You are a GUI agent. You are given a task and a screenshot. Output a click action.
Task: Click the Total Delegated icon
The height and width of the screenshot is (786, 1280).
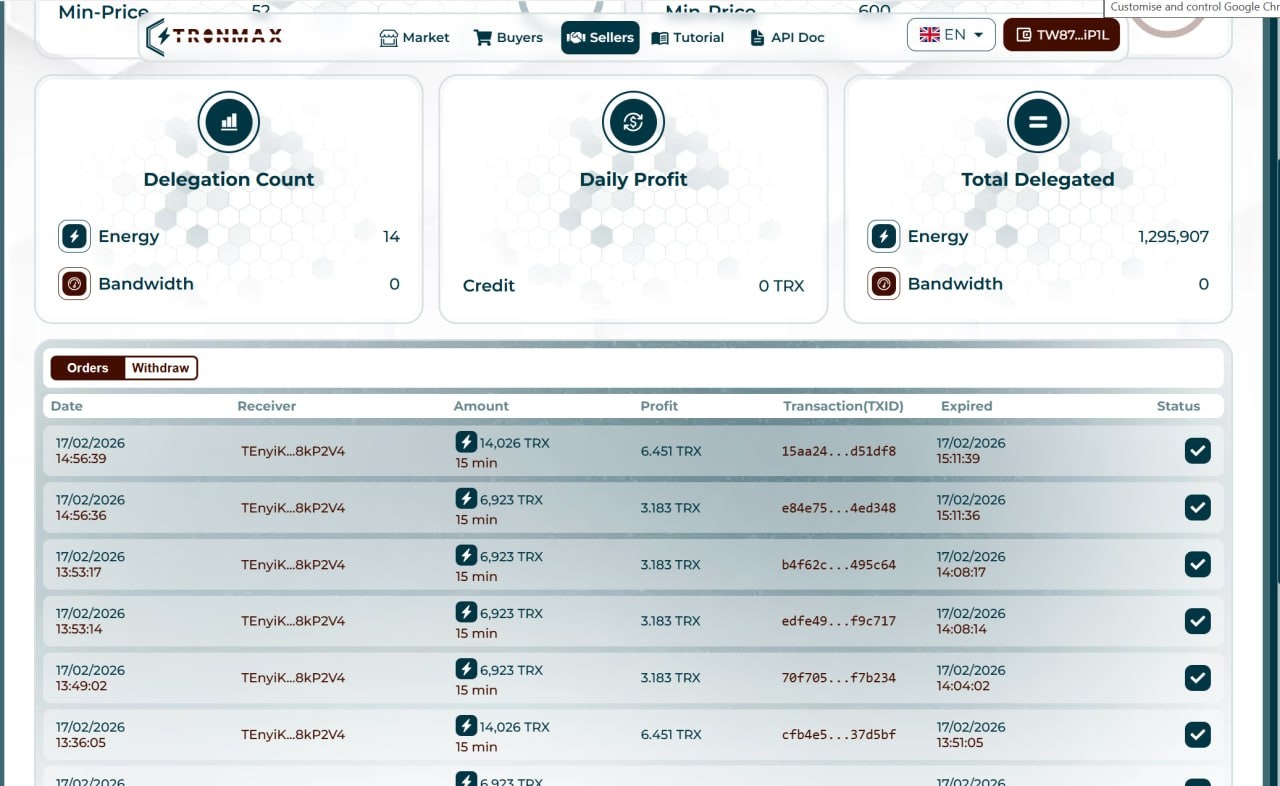tap(1038, 121)
